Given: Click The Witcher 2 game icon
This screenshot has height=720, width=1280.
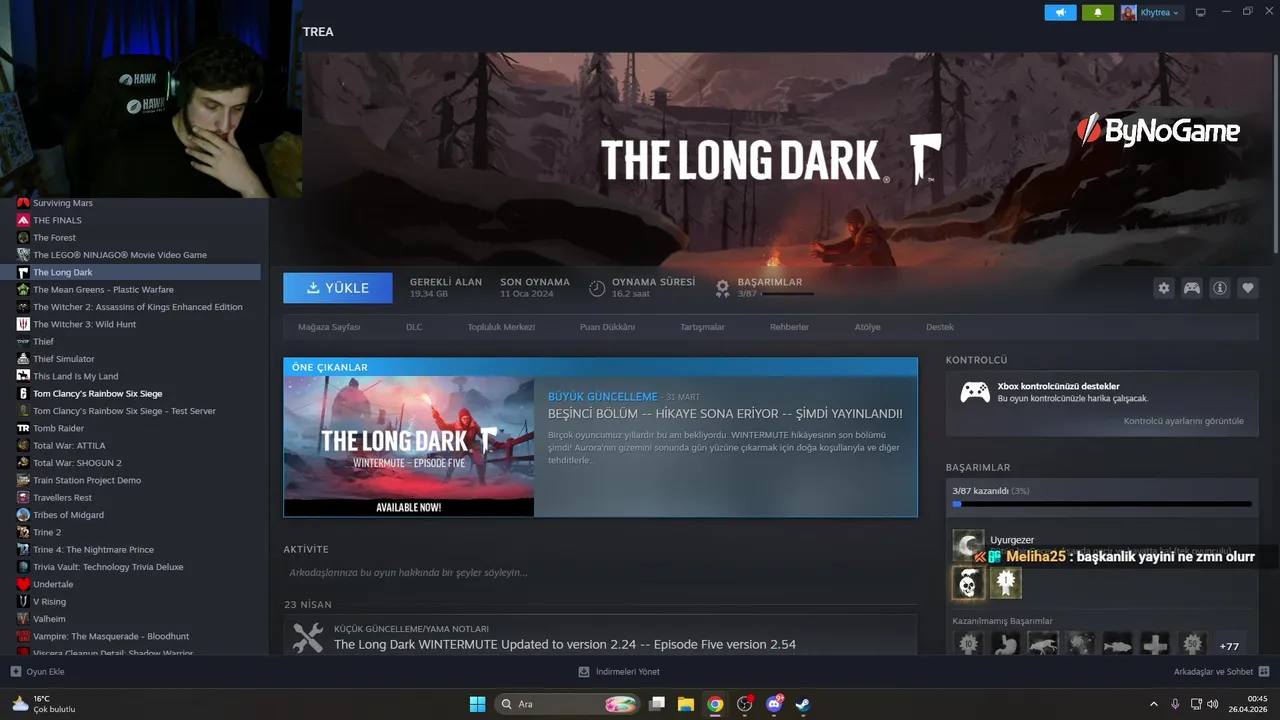Looking at the screenshot, I should click(23, 307).
